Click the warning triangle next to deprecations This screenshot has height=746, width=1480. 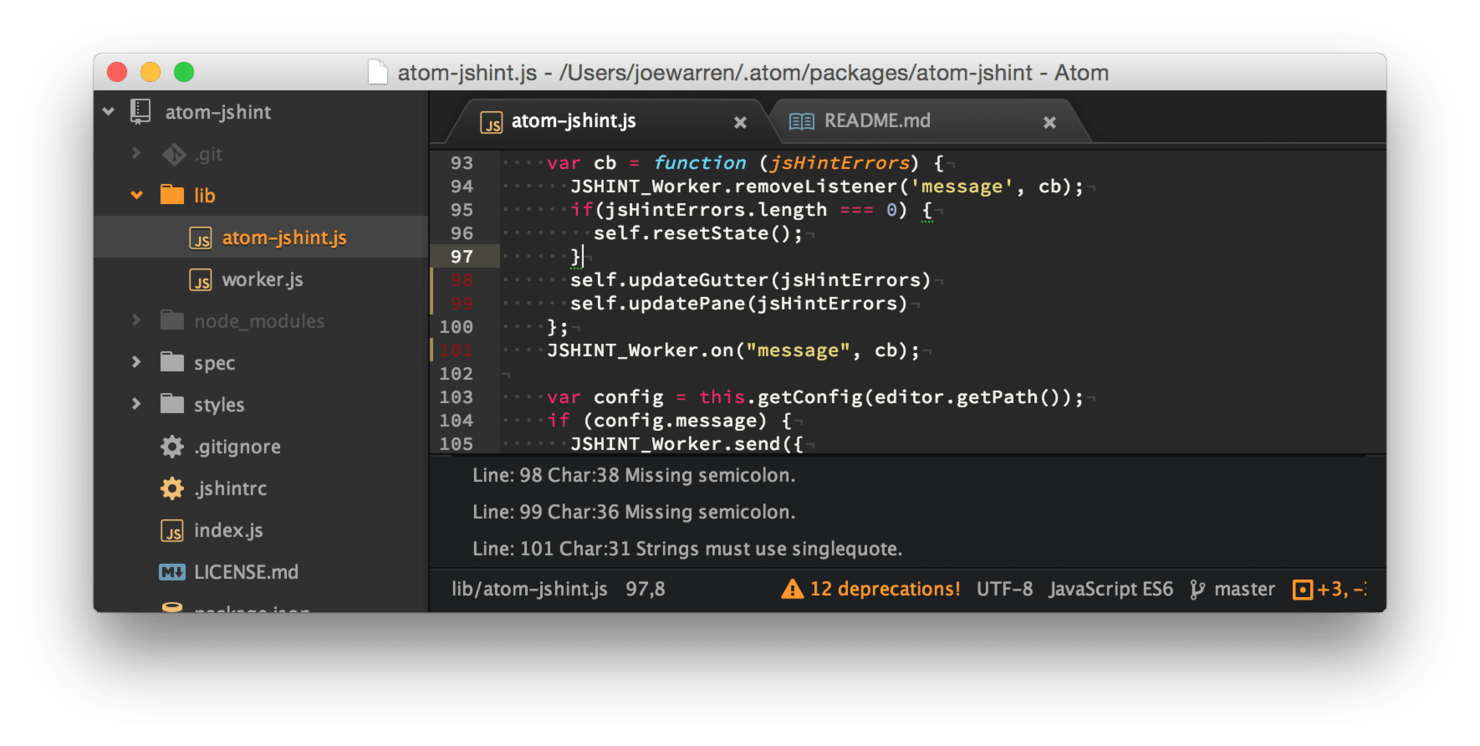pos(793,589)
